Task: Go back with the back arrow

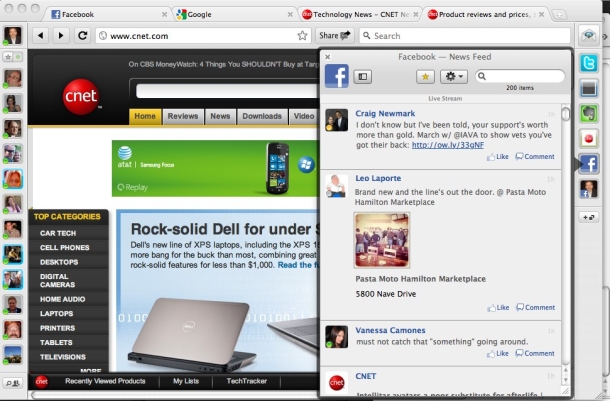Action: coord(40,36)
